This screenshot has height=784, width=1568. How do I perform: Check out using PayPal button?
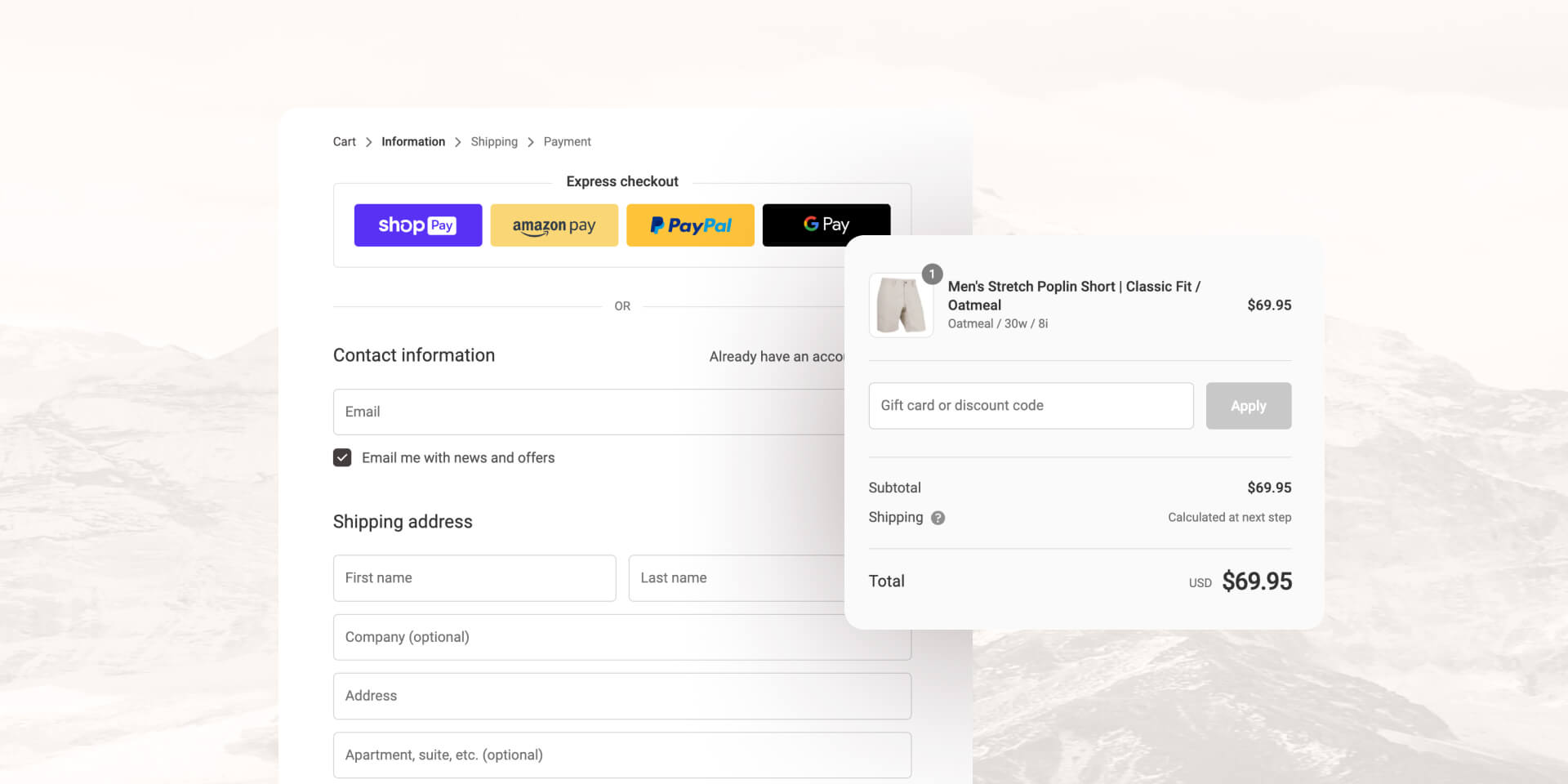pos(690,225)
